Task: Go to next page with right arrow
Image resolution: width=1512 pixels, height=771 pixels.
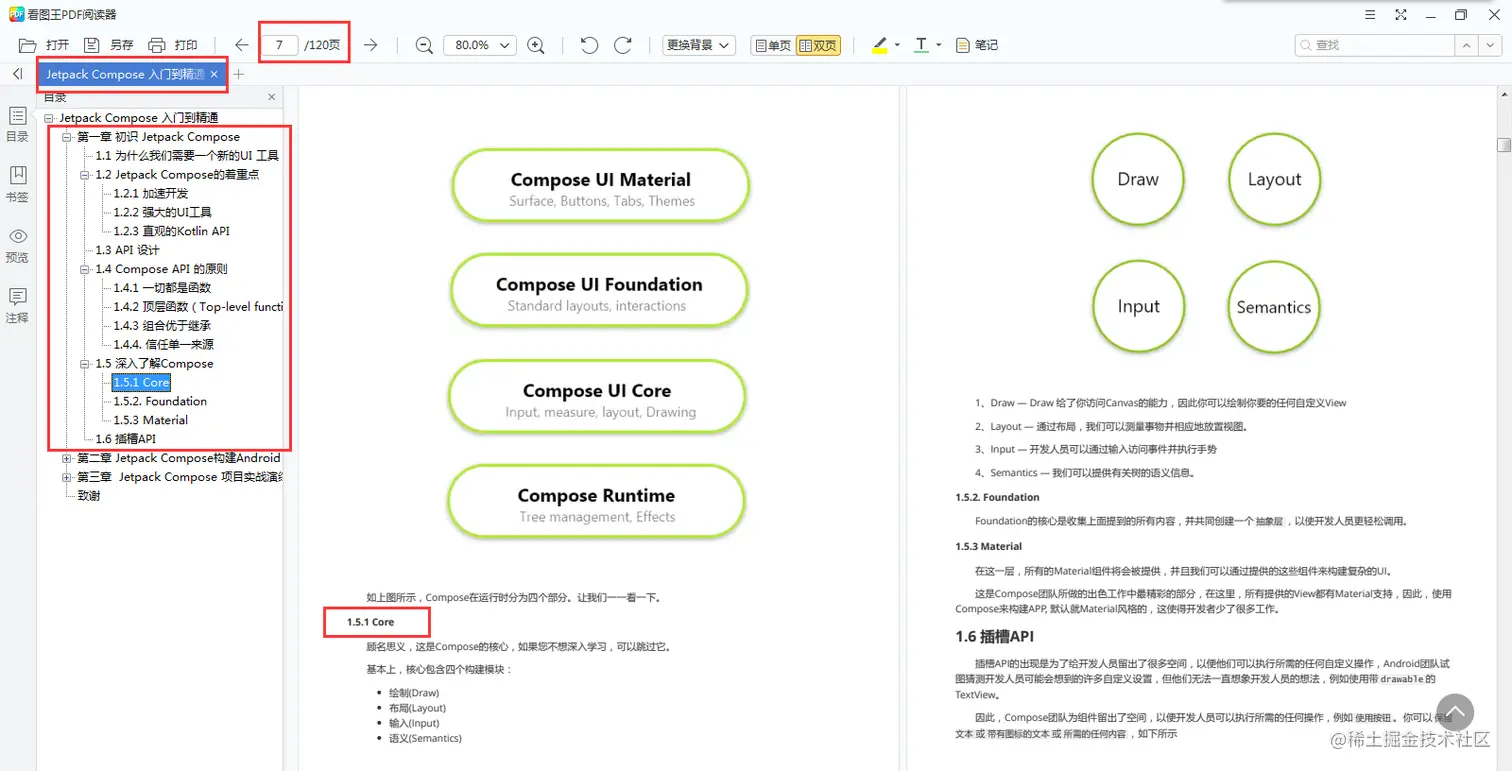Action: click(371, 45)
